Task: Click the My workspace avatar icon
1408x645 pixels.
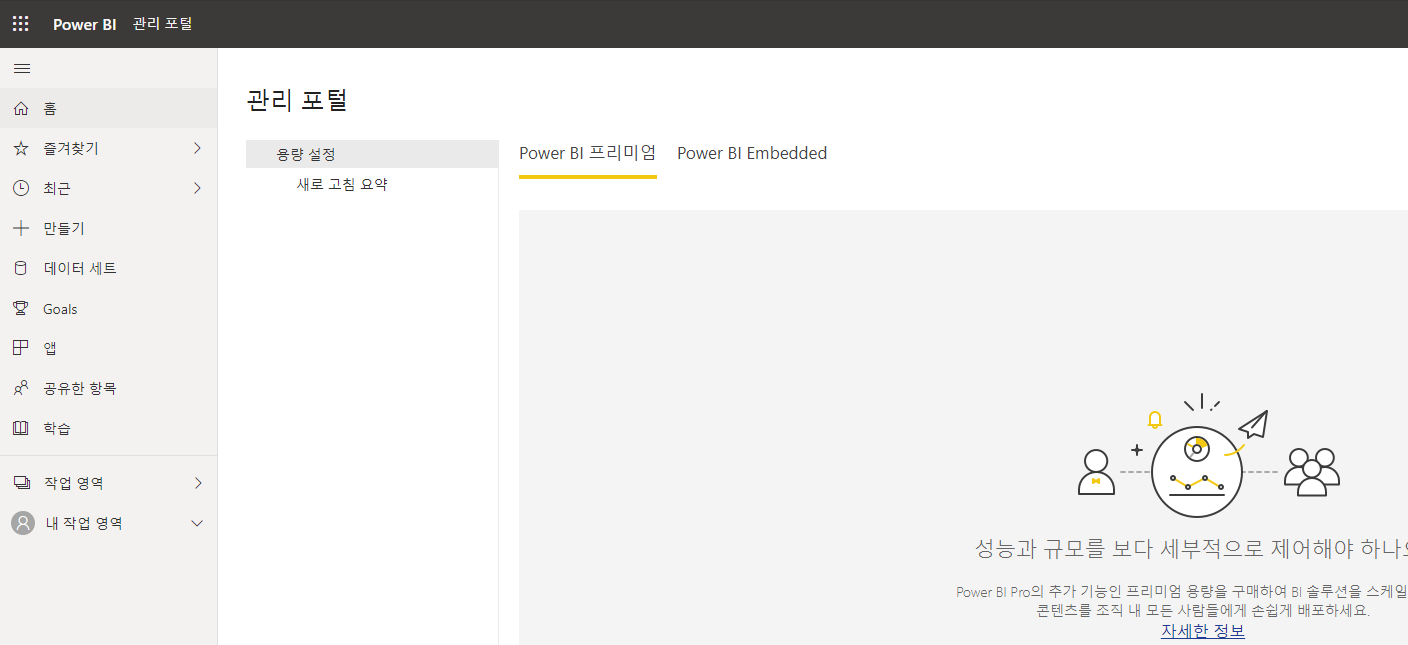Action: pos(22,523)
